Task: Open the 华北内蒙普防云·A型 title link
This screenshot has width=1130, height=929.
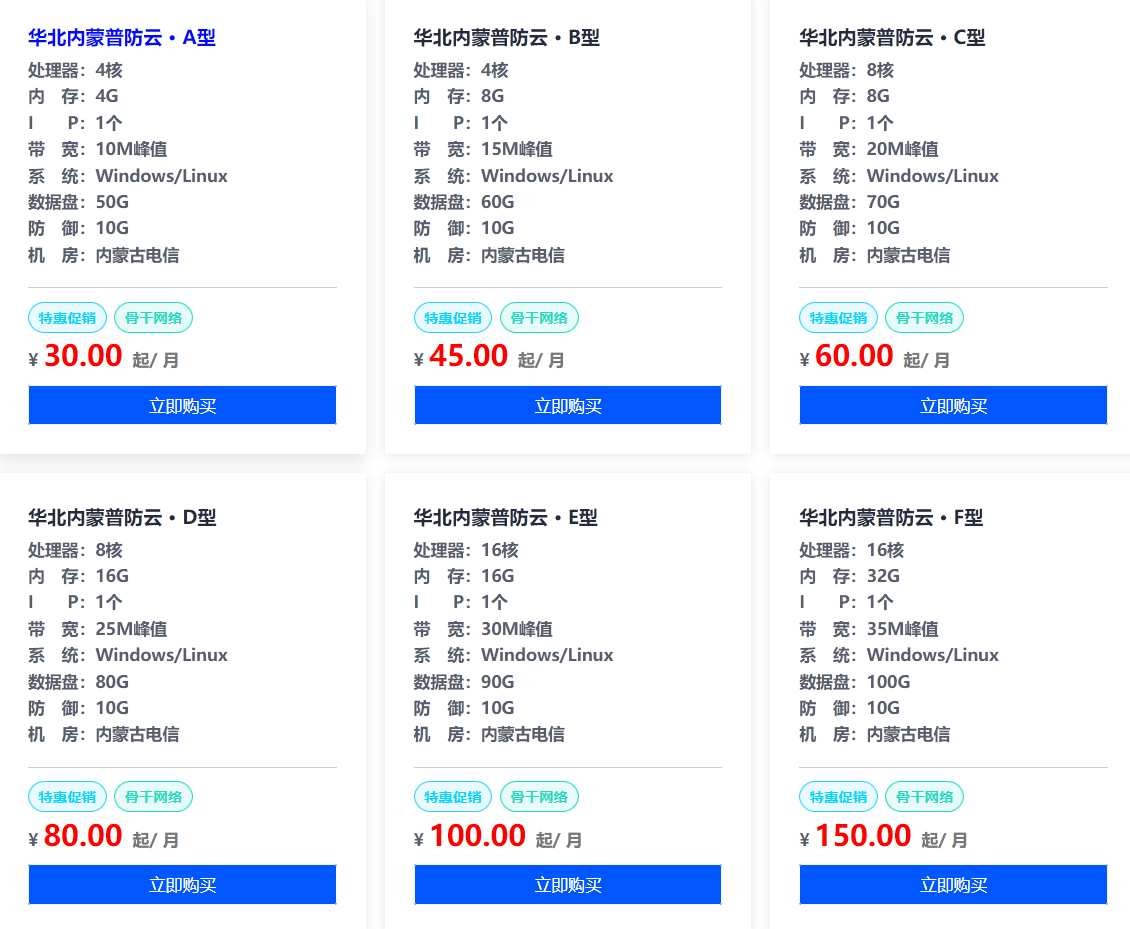Action: click(x=122, y=38)
